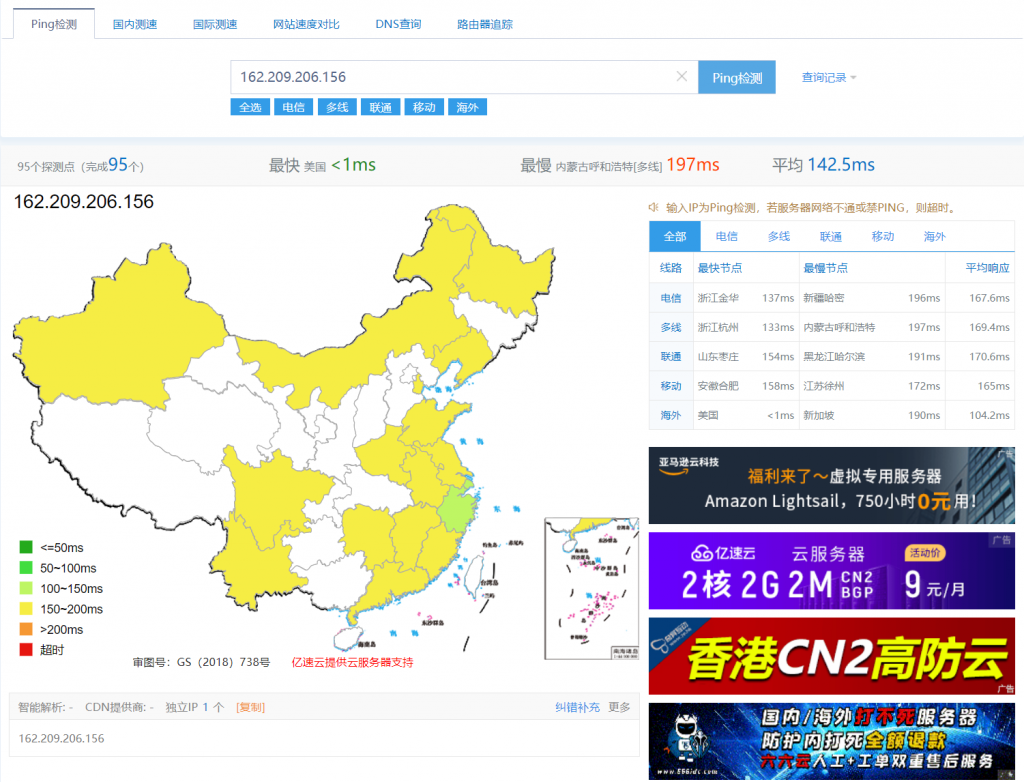Clear the IP address input with X icon
This screenshot has height=782, width=1024.
(x=681, y=77)
